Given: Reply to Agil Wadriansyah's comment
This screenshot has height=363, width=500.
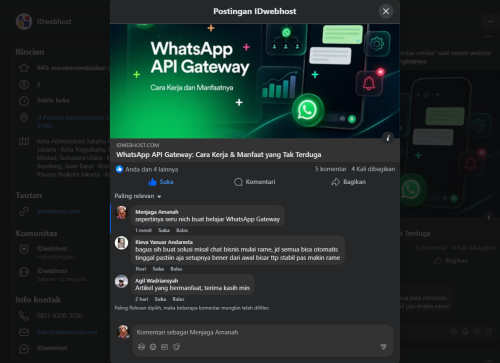Looking at the screenshot, I should click(178, 299).
